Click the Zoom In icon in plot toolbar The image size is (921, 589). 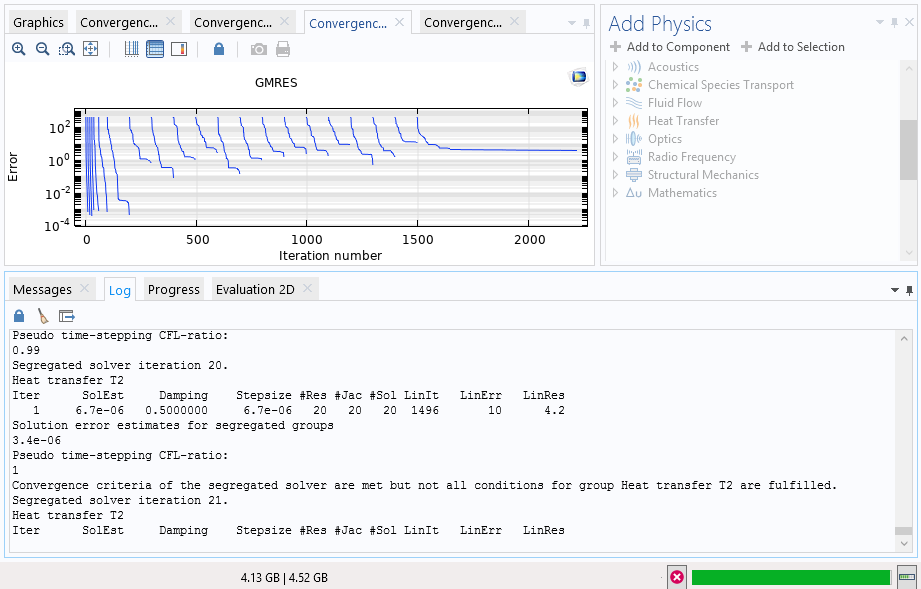19,49
